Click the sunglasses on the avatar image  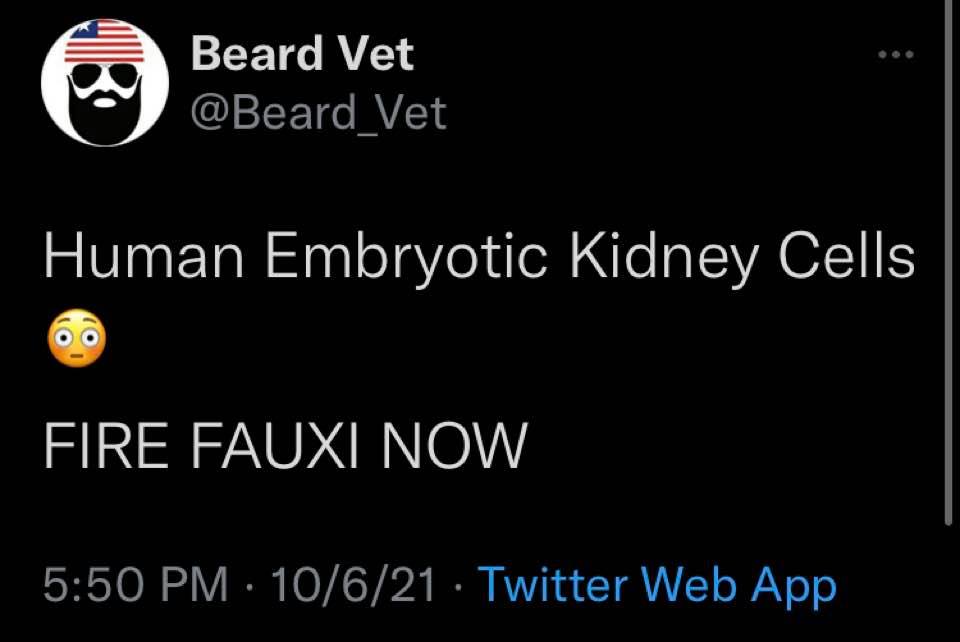point(104,76)
